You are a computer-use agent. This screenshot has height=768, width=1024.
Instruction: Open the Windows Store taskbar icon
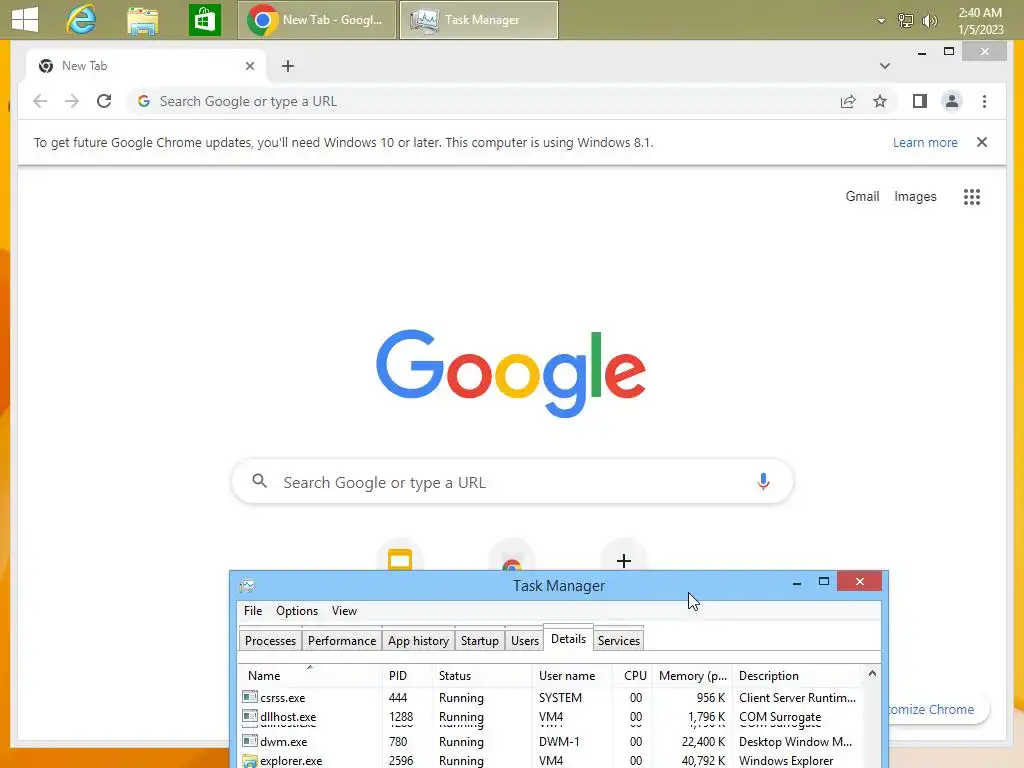tap(204, 20)
